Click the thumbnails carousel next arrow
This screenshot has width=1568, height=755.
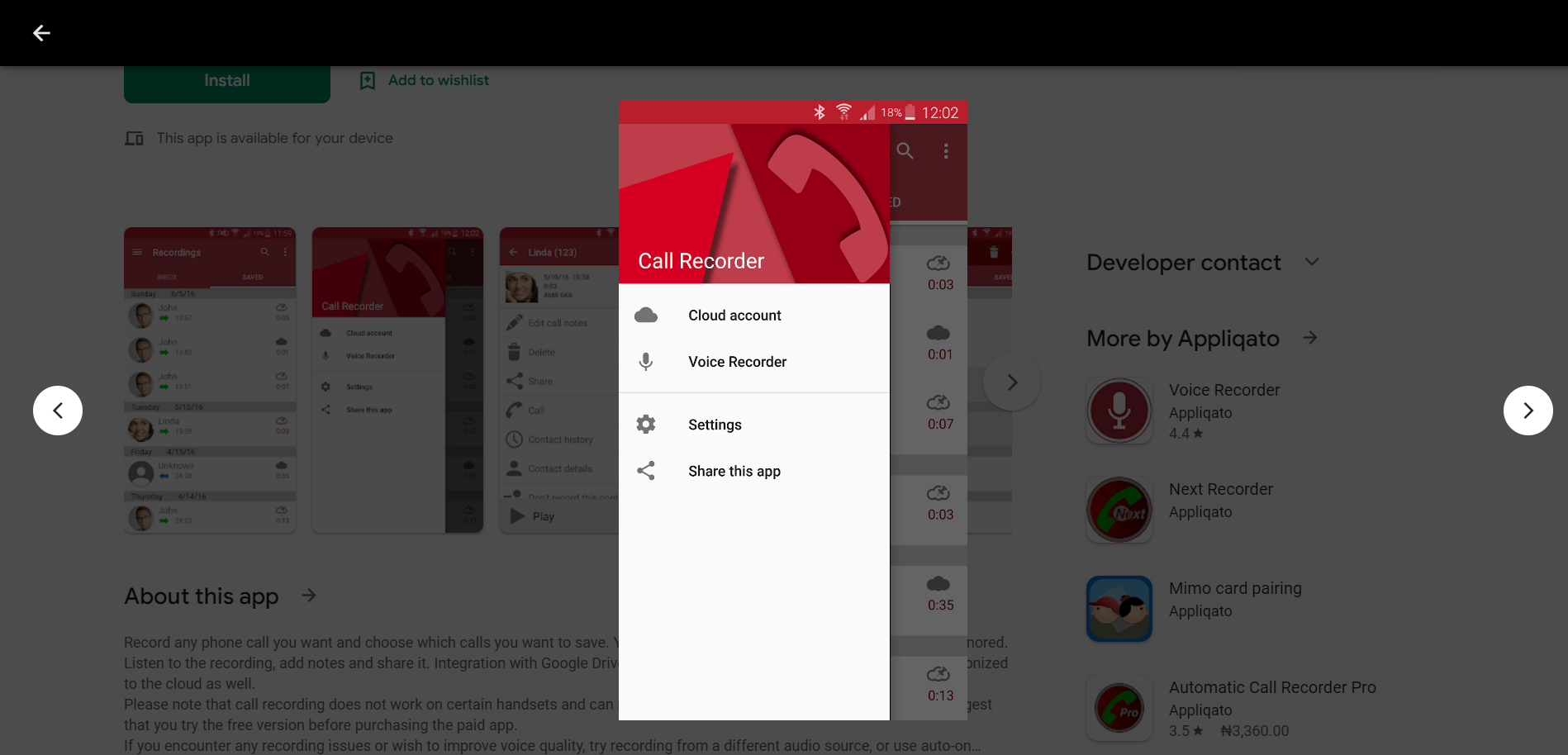(1012, 382)
